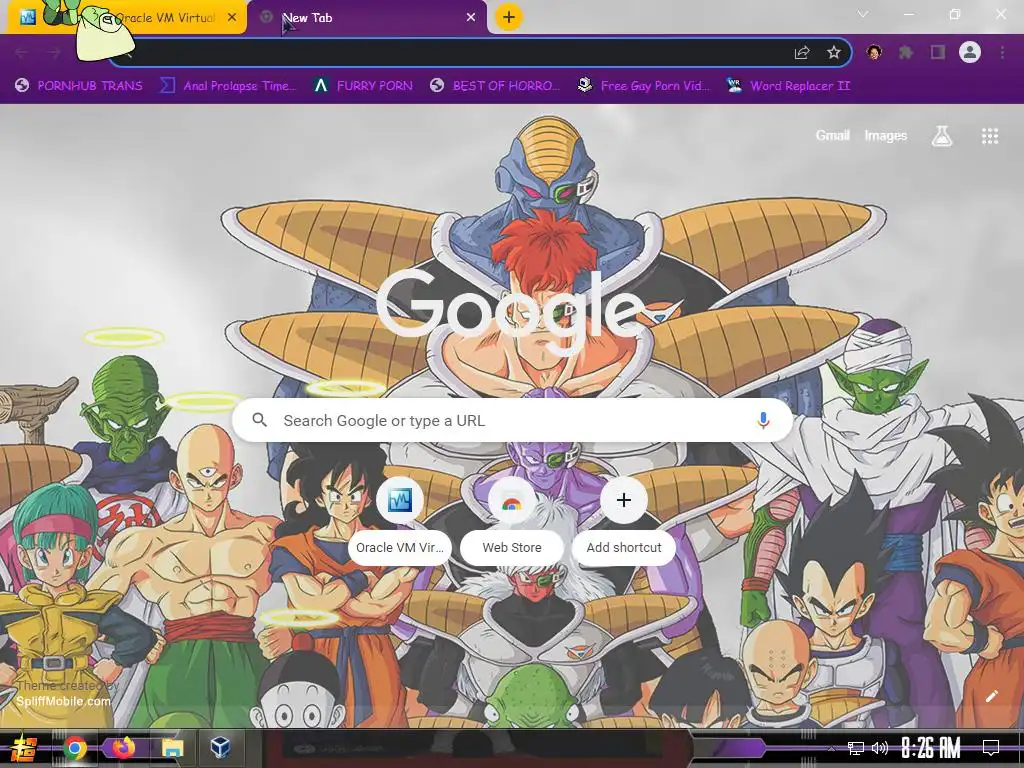The image size is (1024, 768).
Task: Open the Web Store shortcut
Action: click(512, 520)
